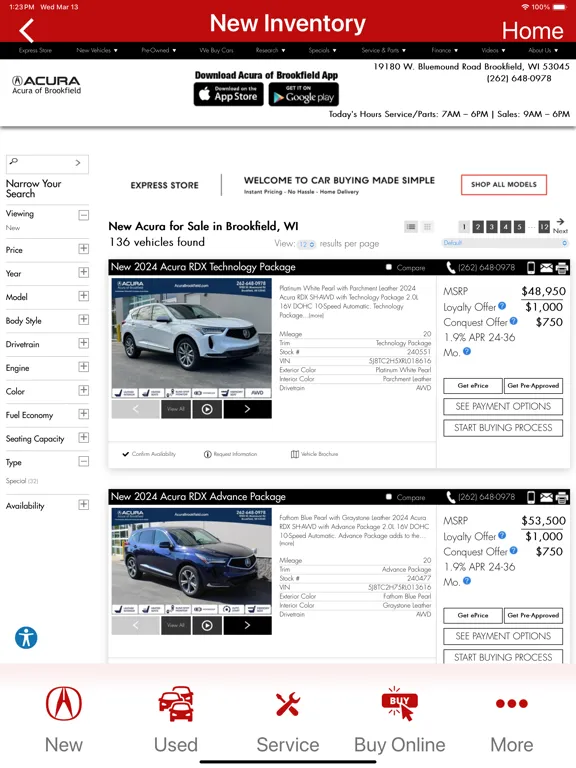The height and width of the screenshot is (768, 576).
Task: Expand the Price filter
Action: click(x=84, y=249)
